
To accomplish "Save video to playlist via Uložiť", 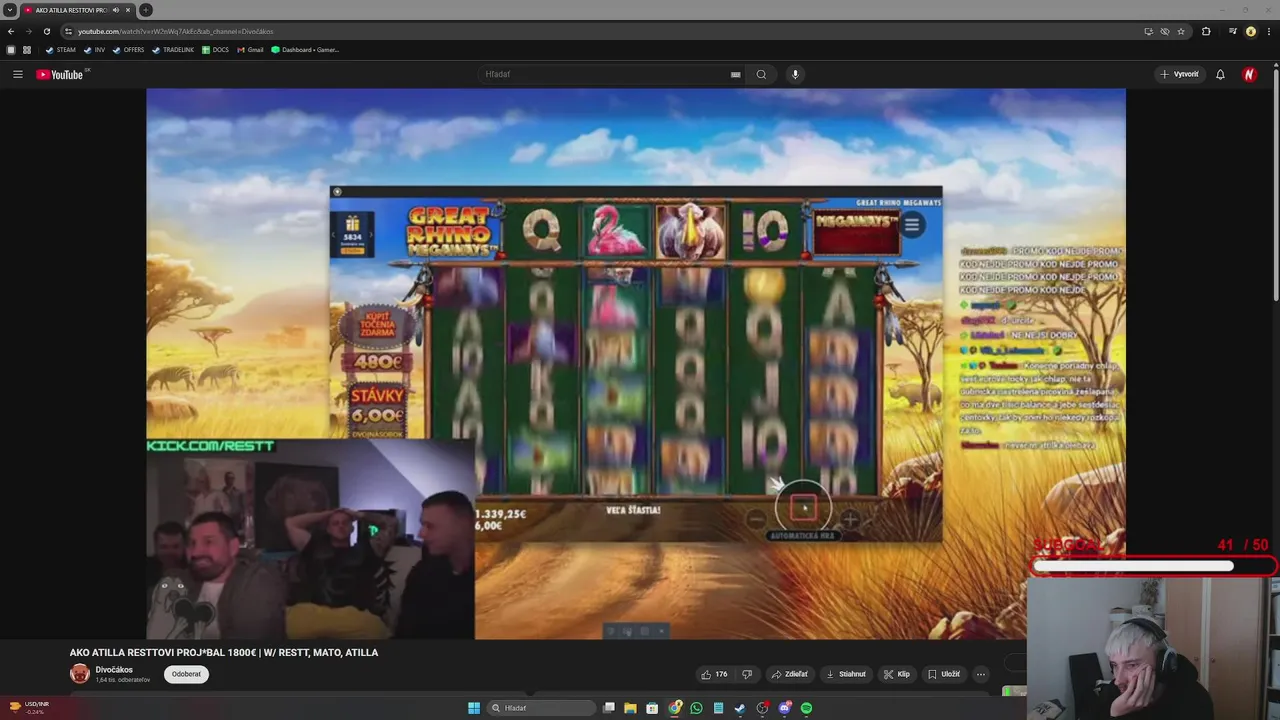I will point(943,674).
